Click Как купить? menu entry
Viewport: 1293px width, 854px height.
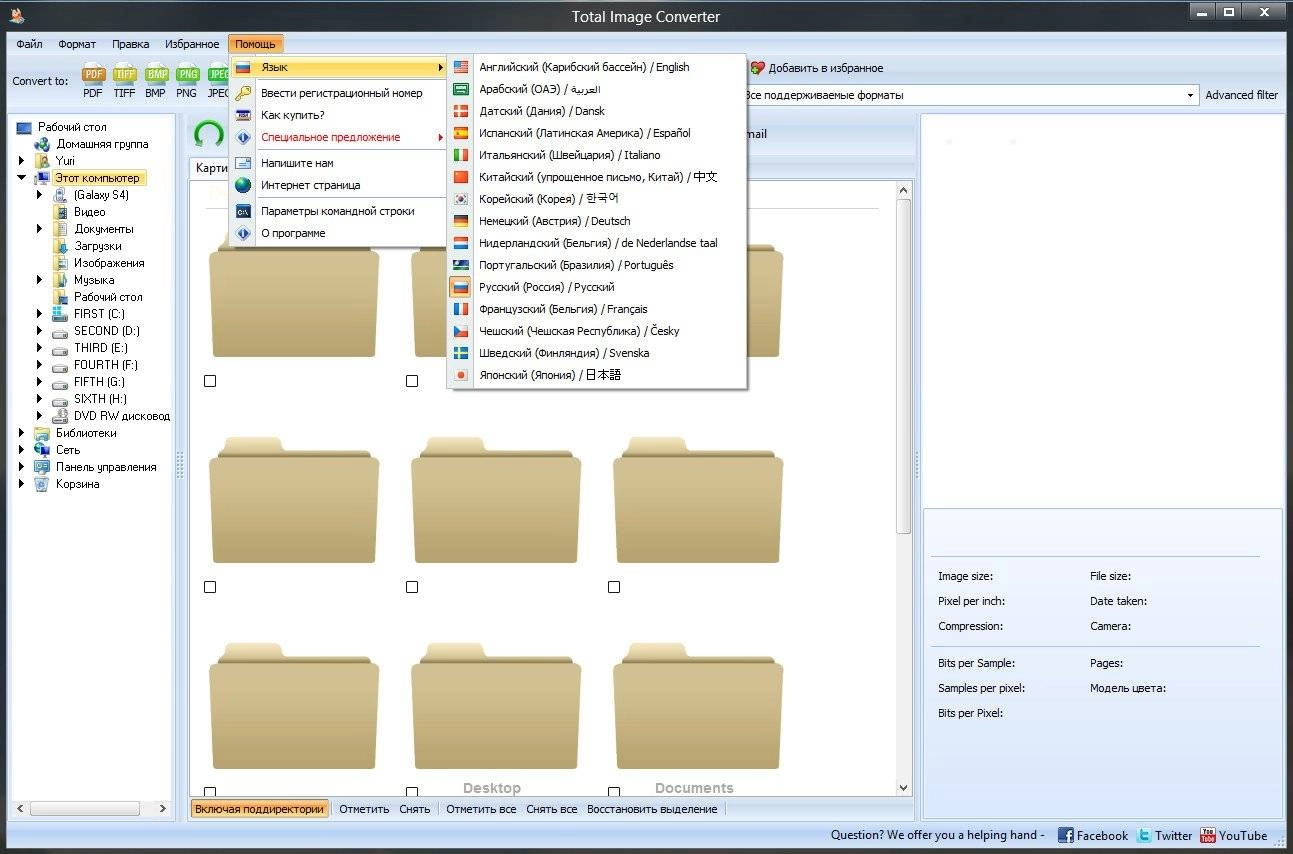[x=338, y=115]
